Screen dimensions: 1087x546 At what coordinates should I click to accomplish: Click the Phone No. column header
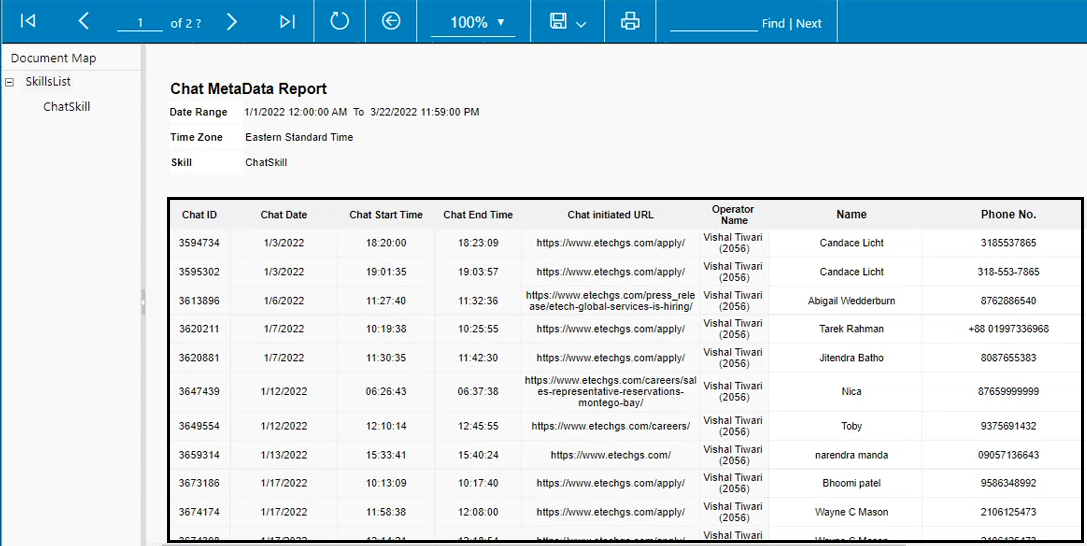point(1008,214)
